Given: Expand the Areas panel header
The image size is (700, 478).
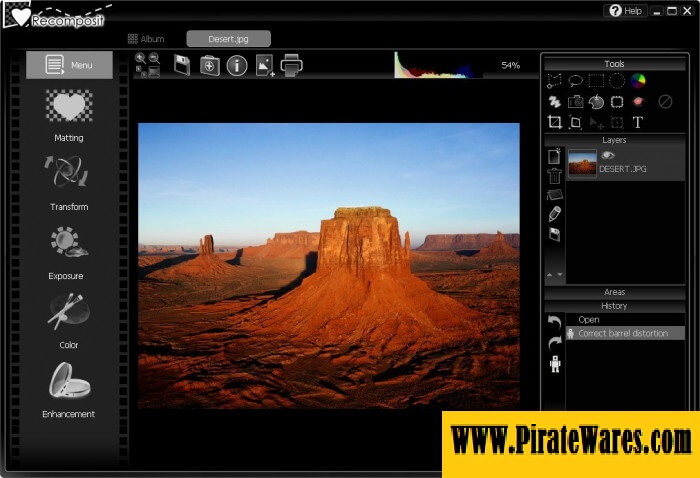Looking at the screenshot, I should coord(614,292).
